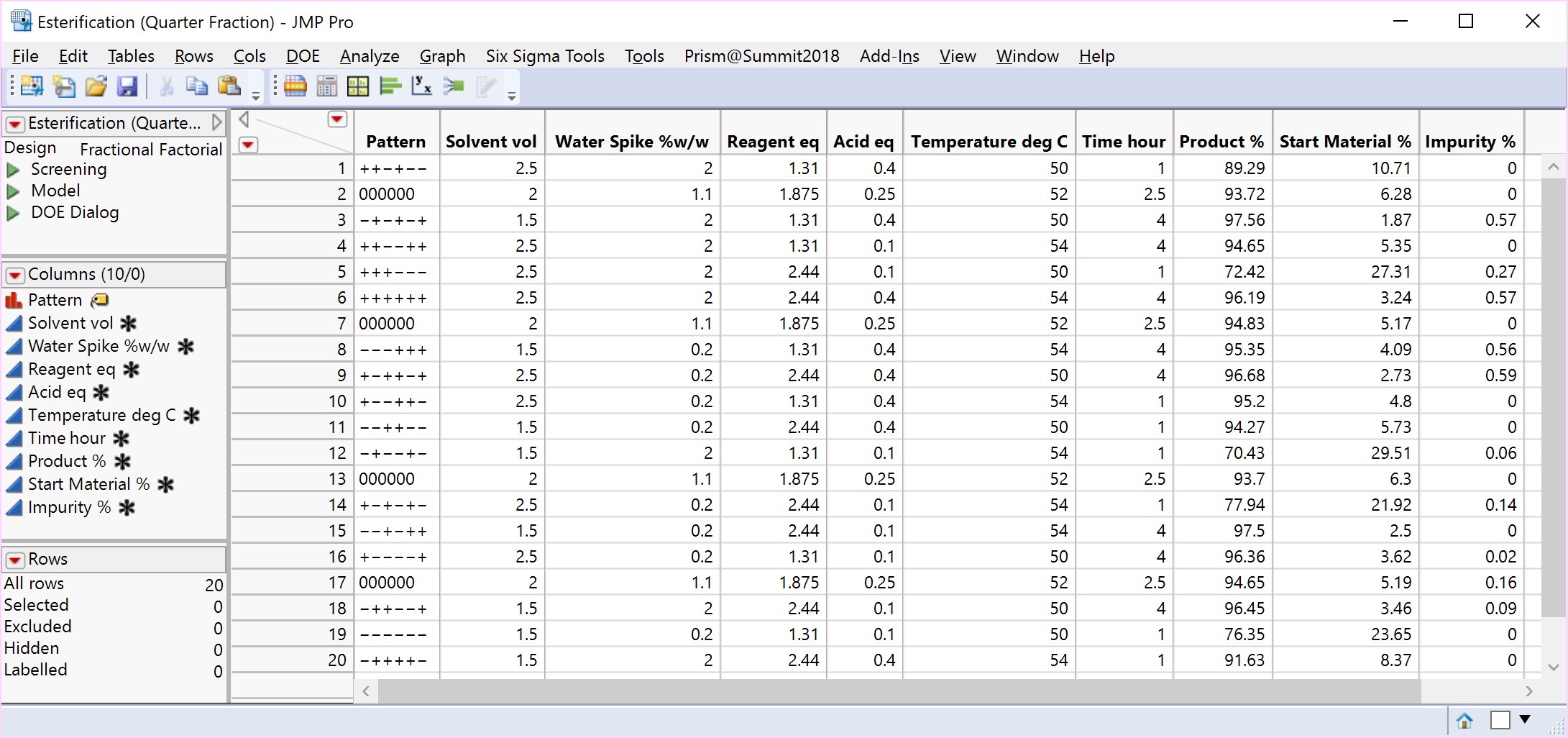Viewport: 1568px width, 738px height.
Task: Open the Rows panel red triangle menu
Action: pos(14,560)
